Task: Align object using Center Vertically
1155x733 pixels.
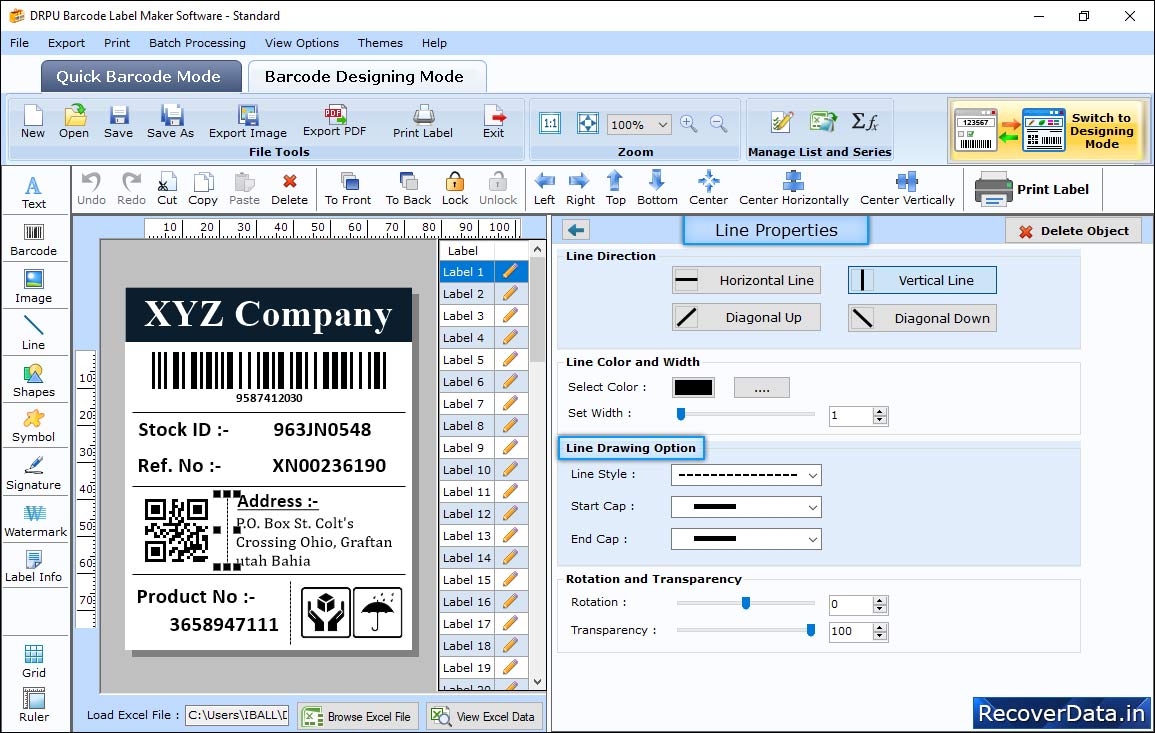Action: [x=907, y=189]
